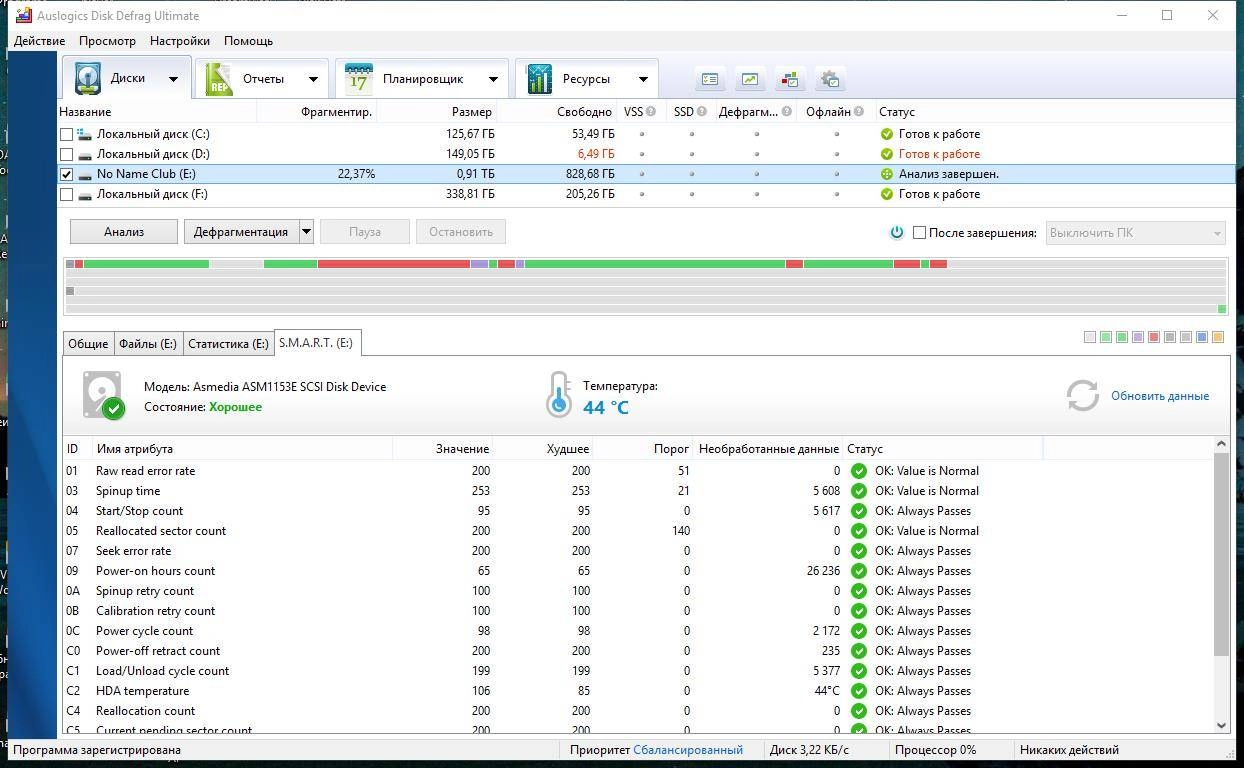The width and height of the screenshot is (1244, 768).
Task: Check the Локальный диск (C:) checkbox
Action: tap(67, 134)
